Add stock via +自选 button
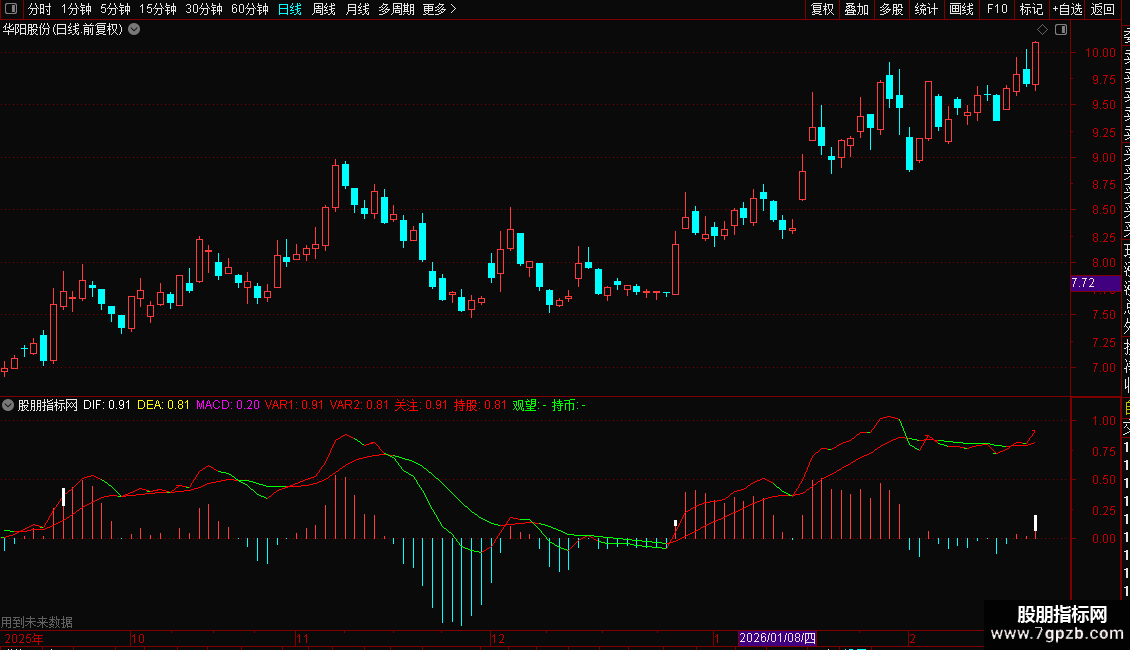 coord(1067,9)
